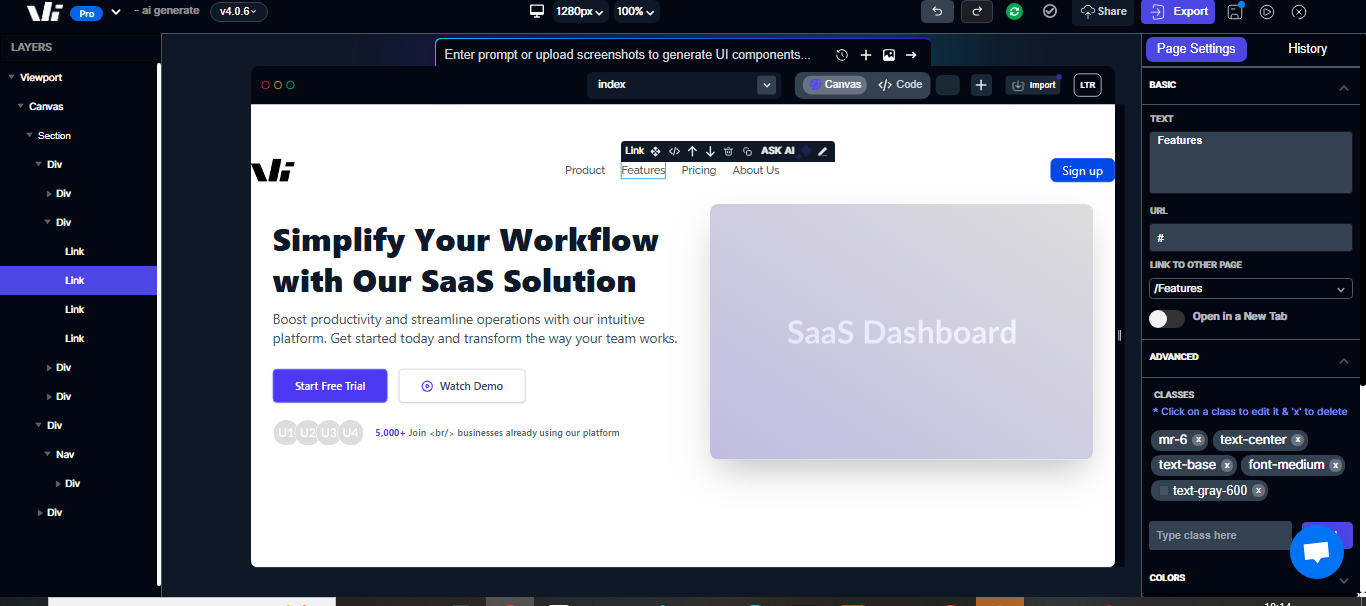Open the 100% zoom dropdown
Screen dimensions: 1366x606
pyautogui.click(x=636, y=11)
